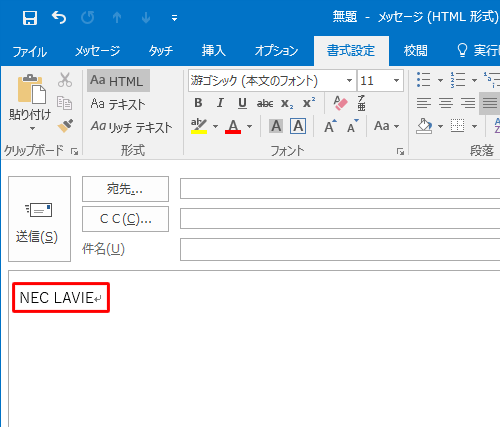Toggle Subscript formatting

[287, 104]
